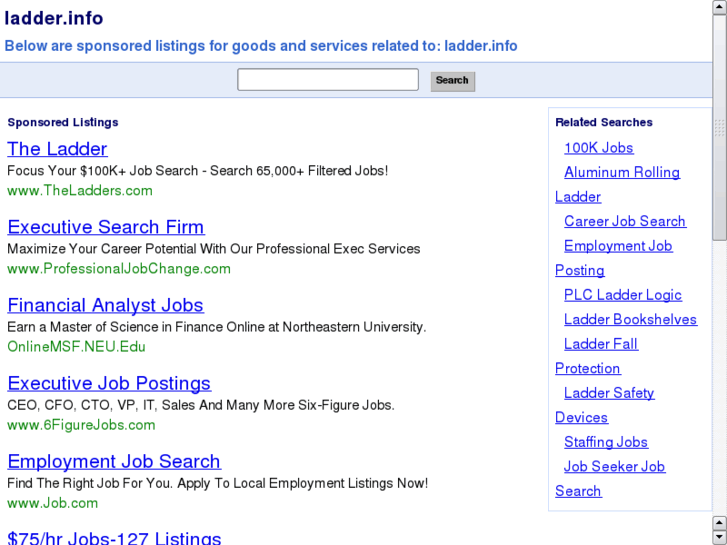
Task: Click the search input field
Action: pos(328,80)
